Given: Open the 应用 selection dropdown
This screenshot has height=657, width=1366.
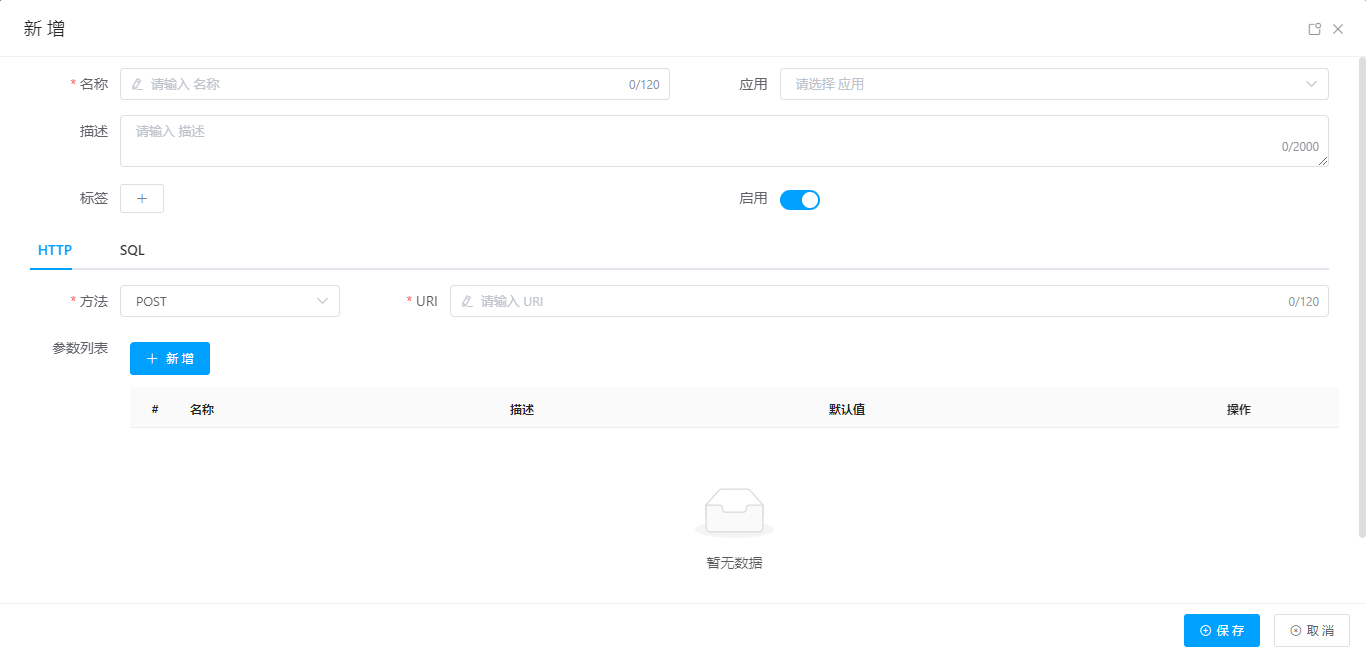Looking at the screenshot, I should click(x=1054, y=84).
